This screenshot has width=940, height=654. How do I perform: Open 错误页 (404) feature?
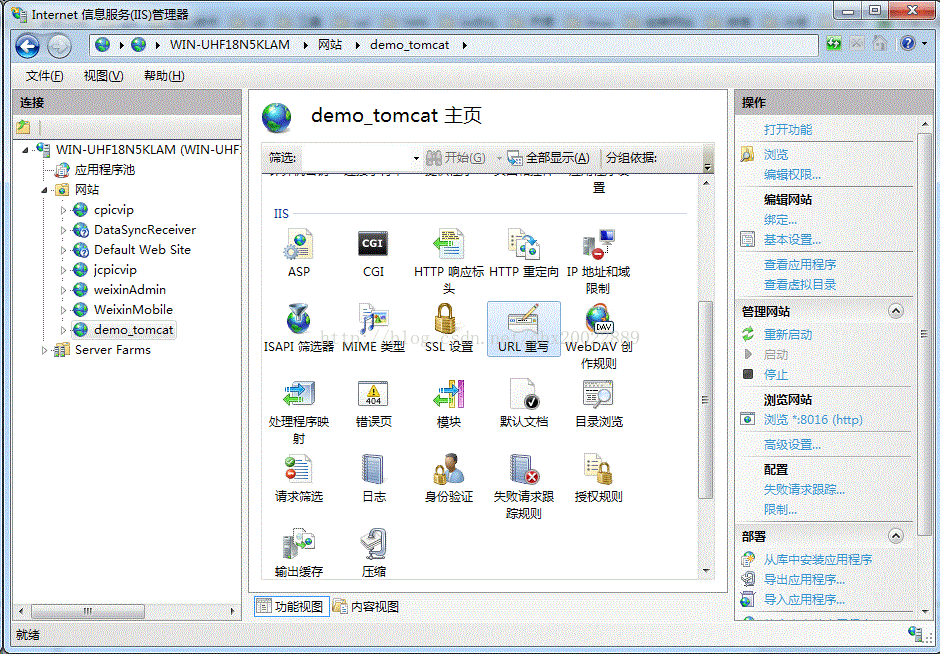click(x=373, y=403)
